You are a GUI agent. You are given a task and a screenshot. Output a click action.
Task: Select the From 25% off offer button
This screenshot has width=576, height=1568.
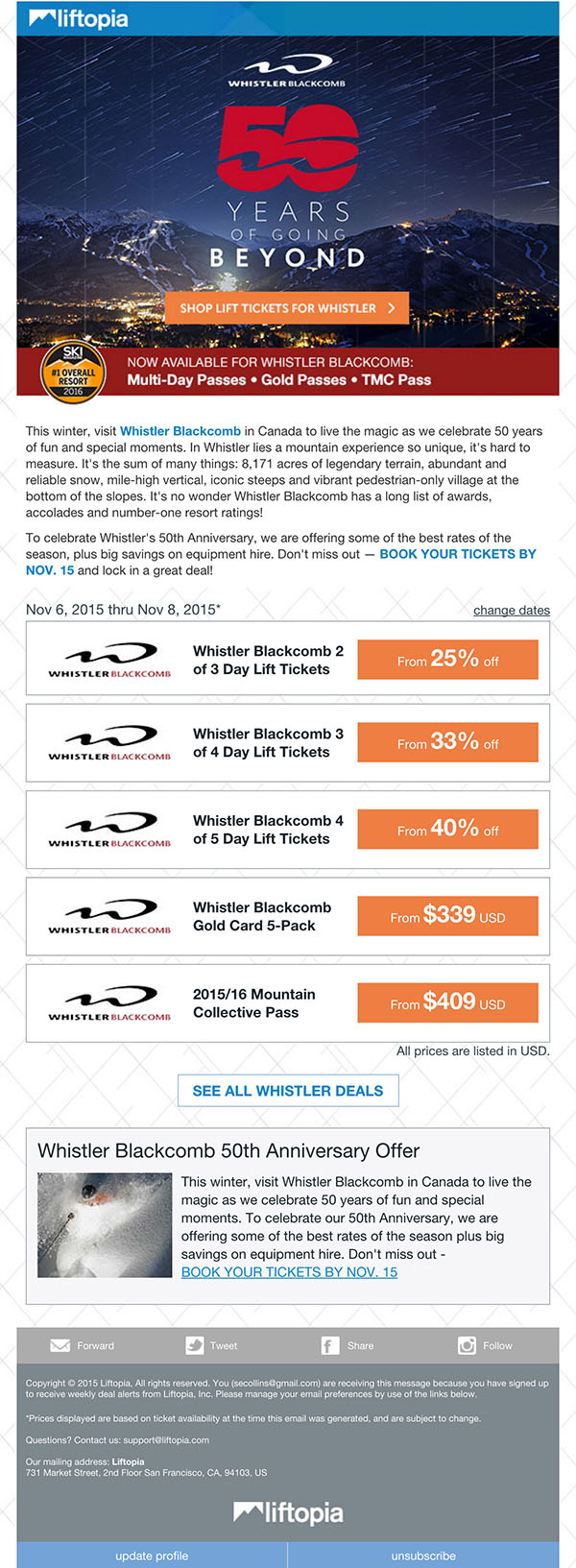[x=447, y=660]
